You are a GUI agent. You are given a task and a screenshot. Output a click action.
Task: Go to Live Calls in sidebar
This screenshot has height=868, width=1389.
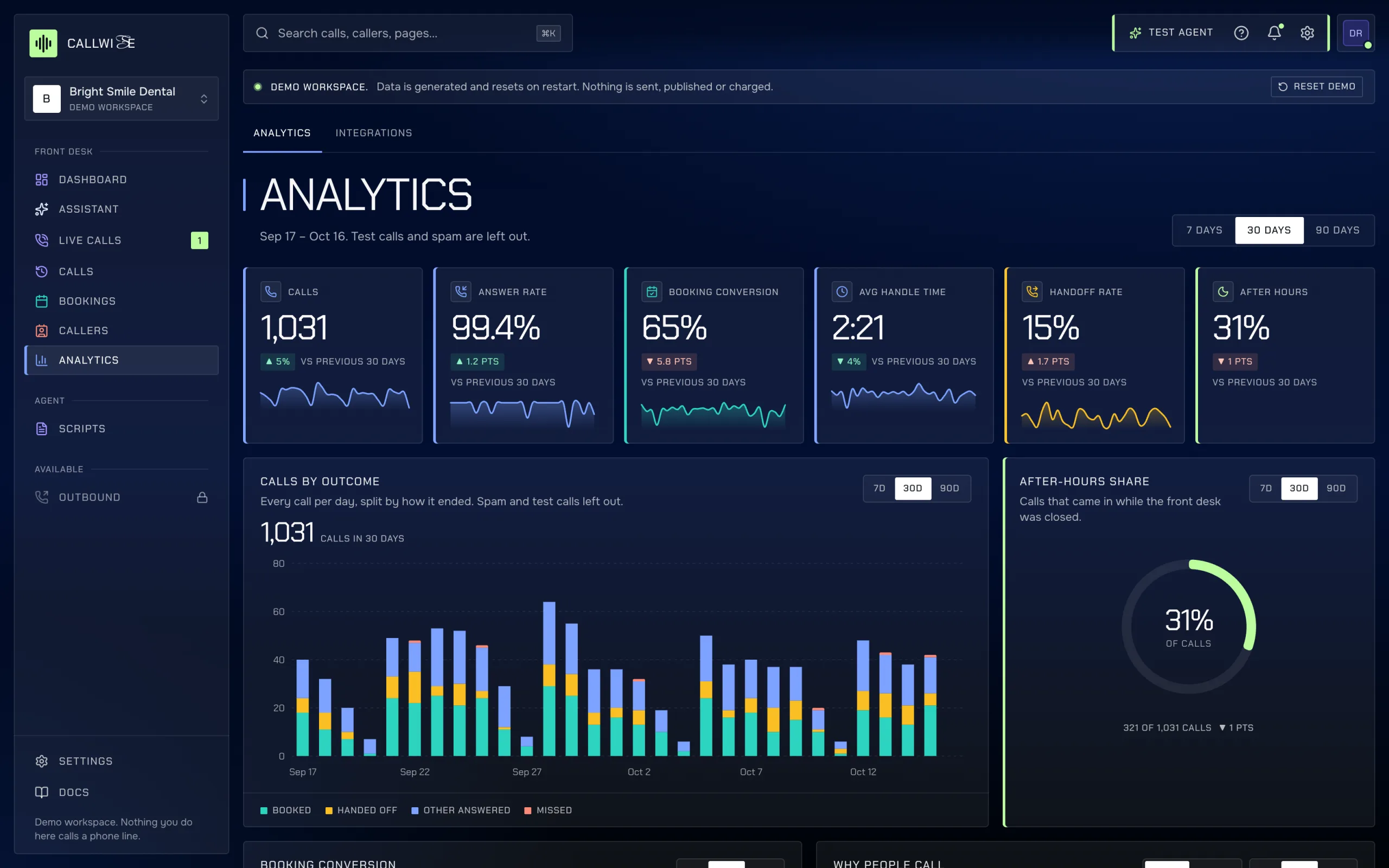[121, 240]
